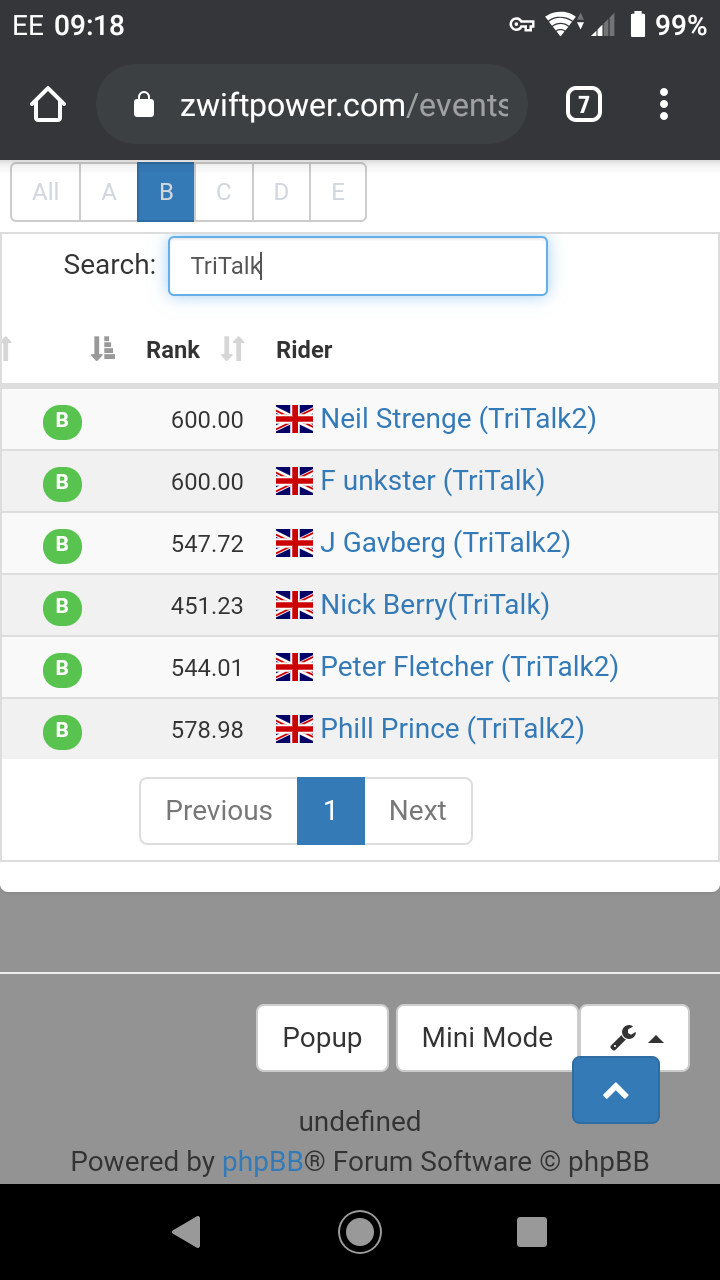Sort table by Rider column header
The image size is (720, 1280).
304,350
